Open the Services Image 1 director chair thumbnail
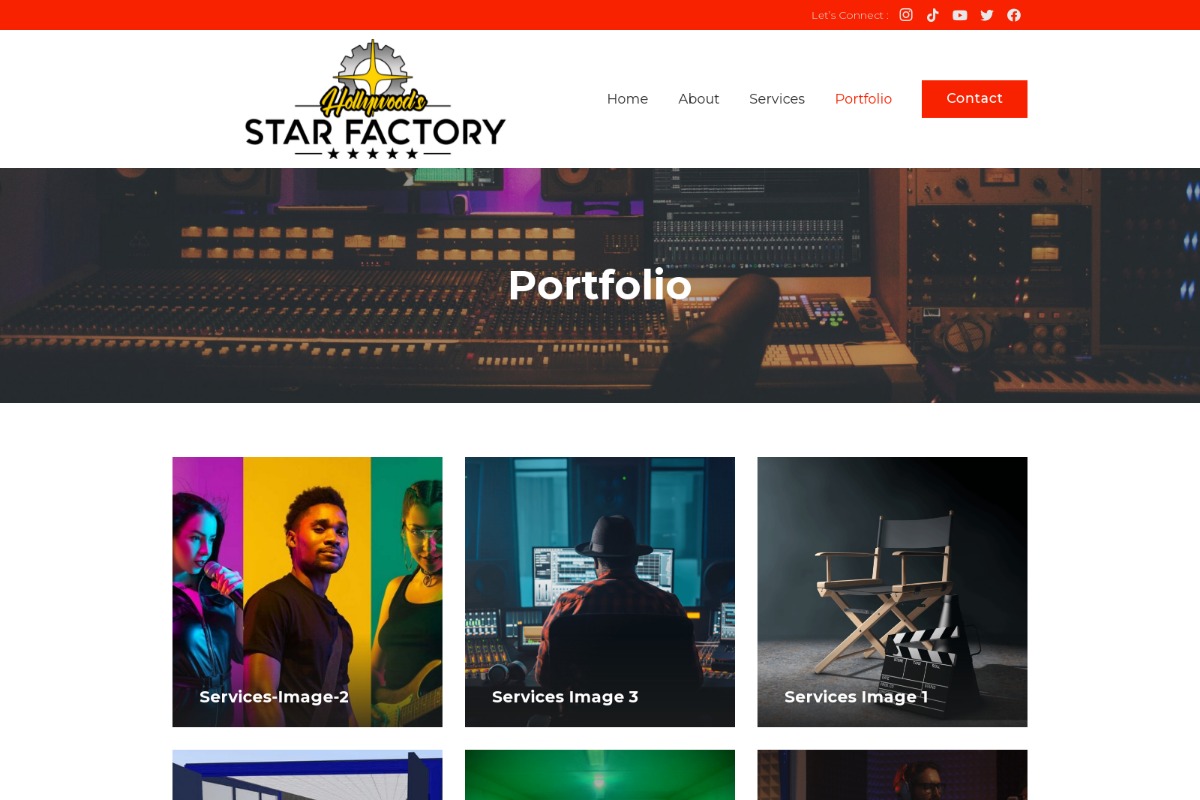 892,592
